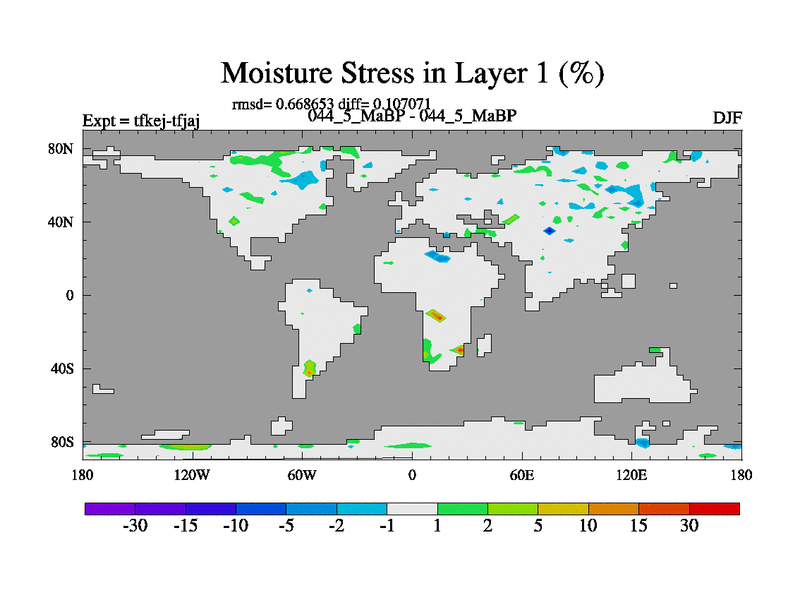
Task: Click the '10' colorbar tick label
Action: pyautogui.click(x=588, y=526)
